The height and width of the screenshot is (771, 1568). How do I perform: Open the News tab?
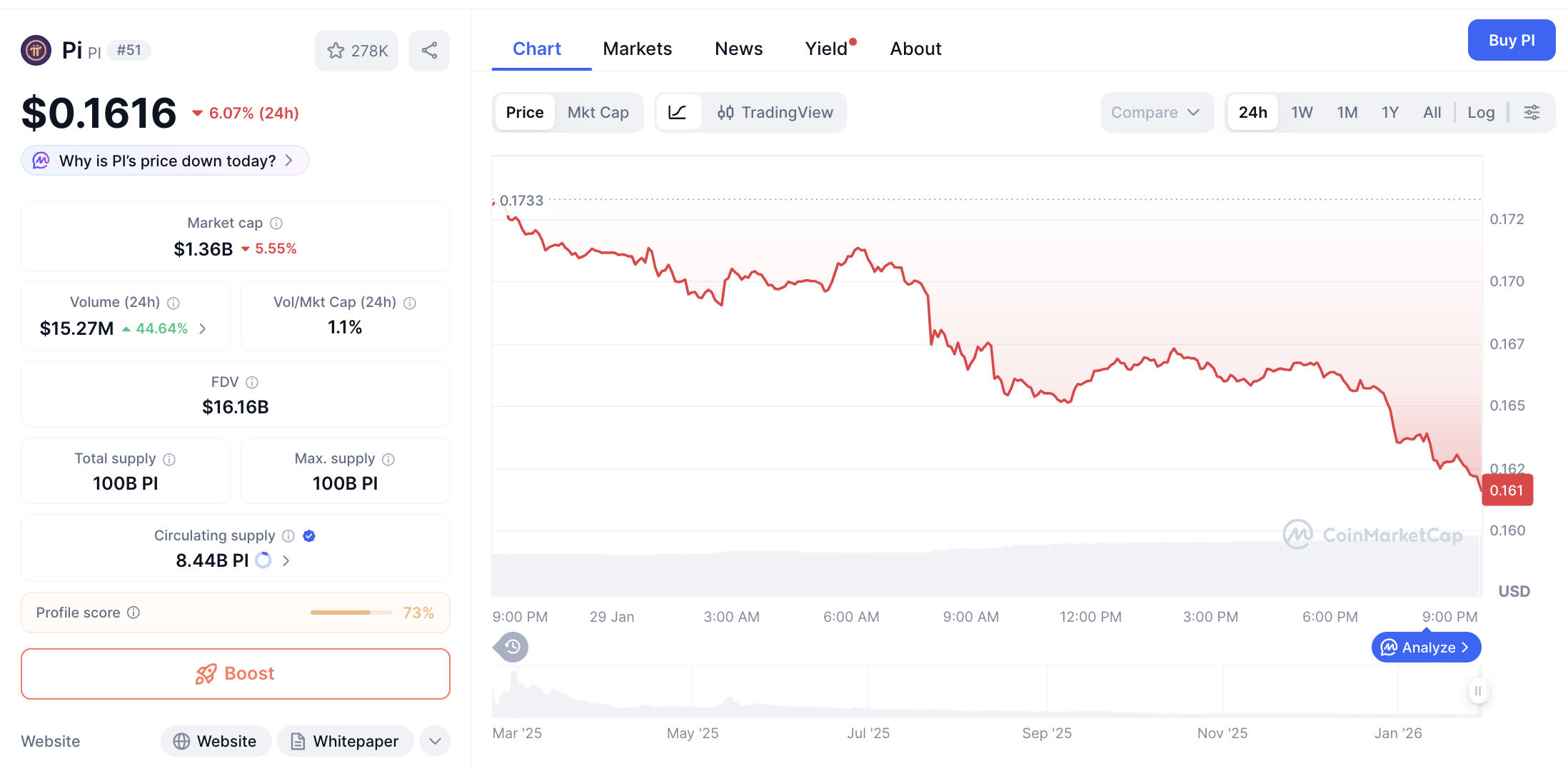[x=738, y=48]
